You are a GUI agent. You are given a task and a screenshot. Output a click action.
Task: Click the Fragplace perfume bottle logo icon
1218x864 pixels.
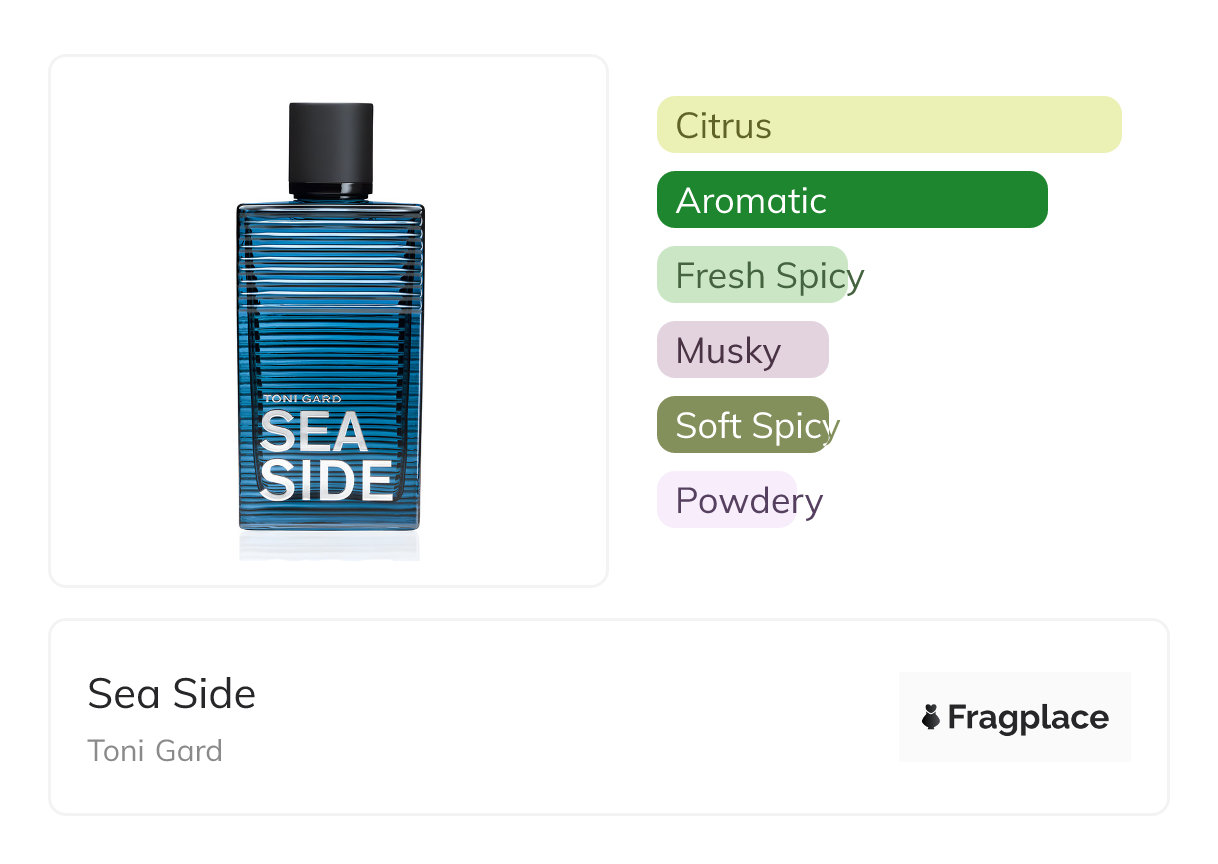[931, 717]
